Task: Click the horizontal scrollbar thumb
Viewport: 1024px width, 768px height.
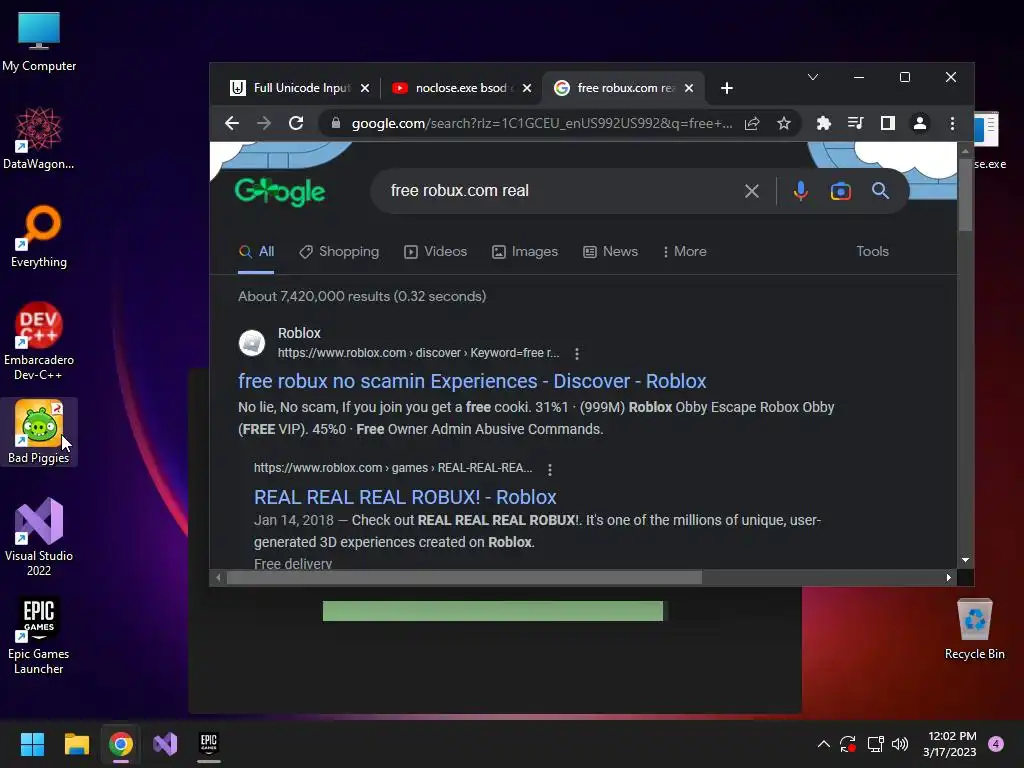Action: 464,577
